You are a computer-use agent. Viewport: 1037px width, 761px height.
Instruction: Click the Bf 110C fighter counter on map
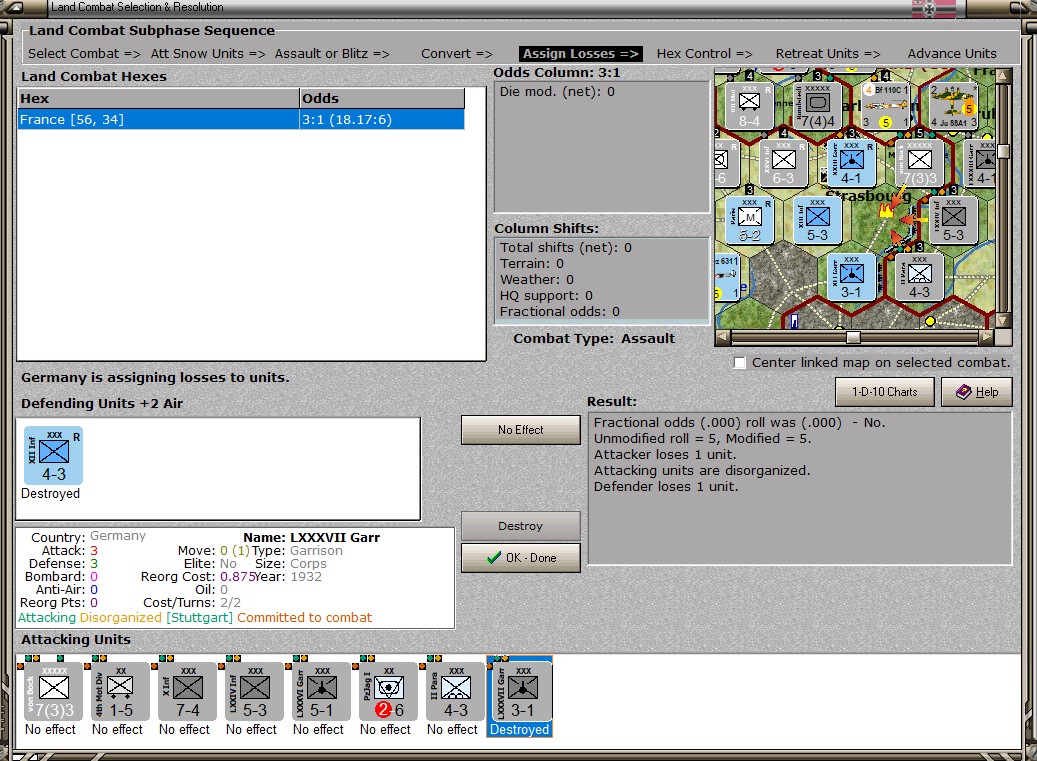886,106
